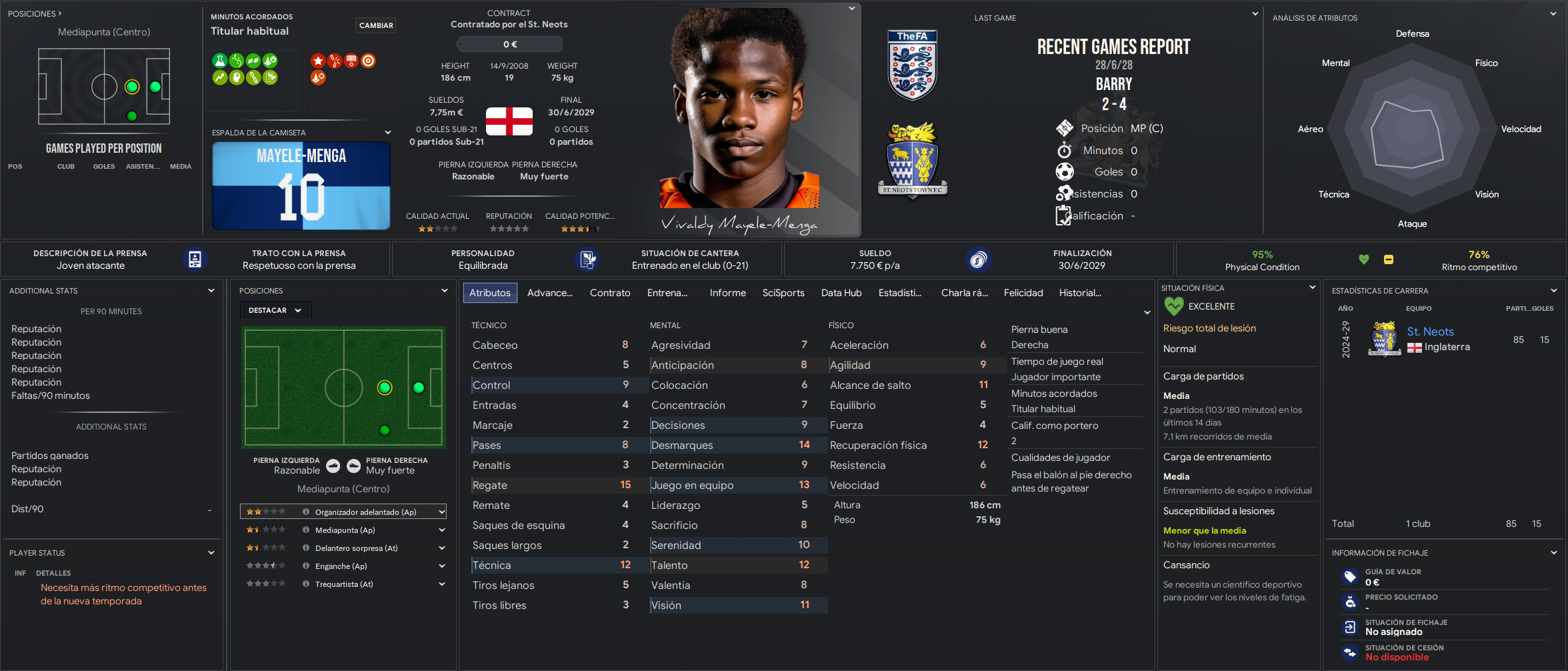Viewport: 1568px width, 671px height.
Task: Click the info icon next to Enganche (Ap)
Action: click(305, 566)
